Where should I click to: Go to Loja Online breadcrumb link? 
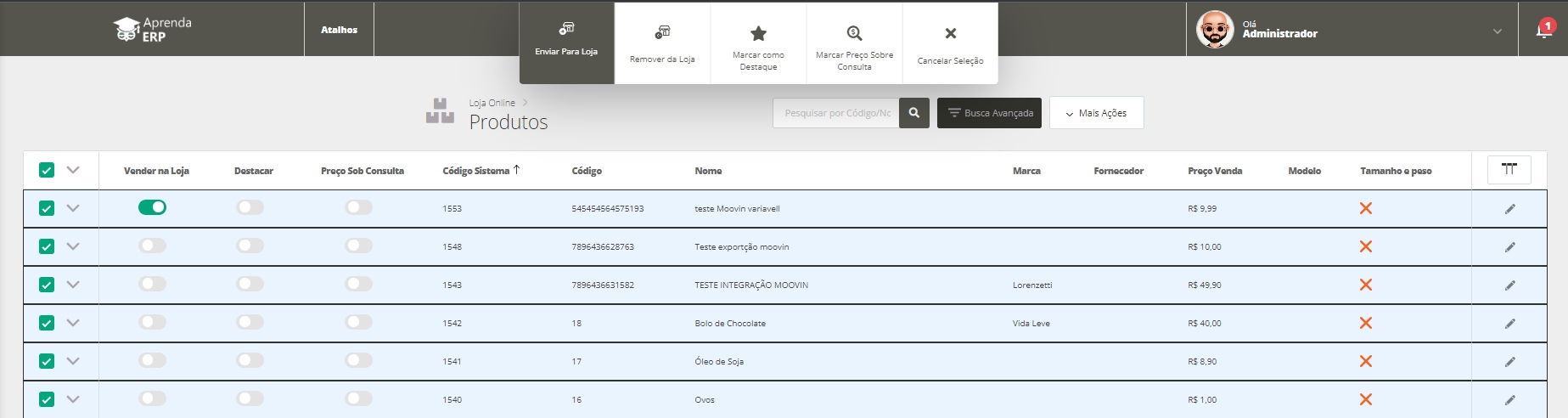pyautogui.click(x=492, y=103)
